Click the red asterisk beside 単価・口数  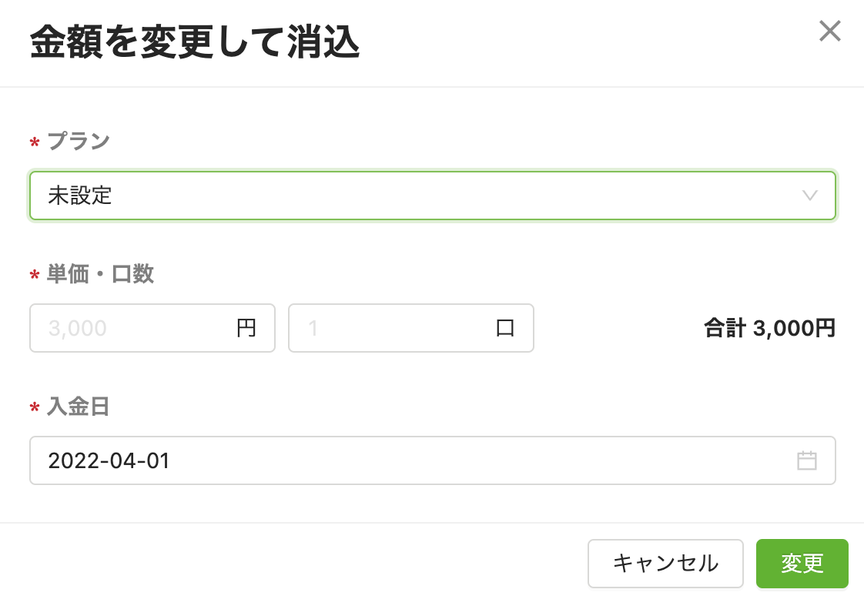pyautogui.click(x=35, y=276)
